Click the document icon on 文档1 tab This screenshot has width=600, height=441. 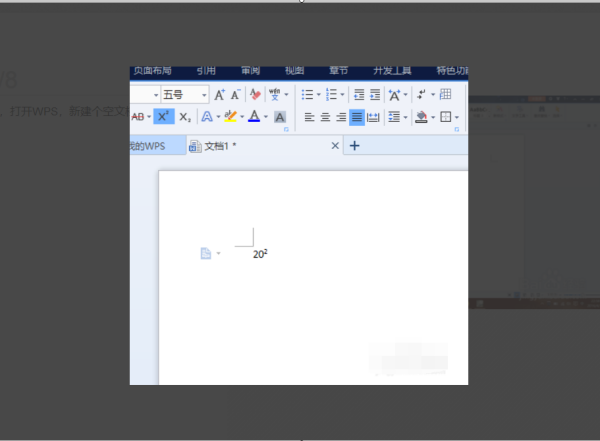pyautogui.click(x=195, y=146)
